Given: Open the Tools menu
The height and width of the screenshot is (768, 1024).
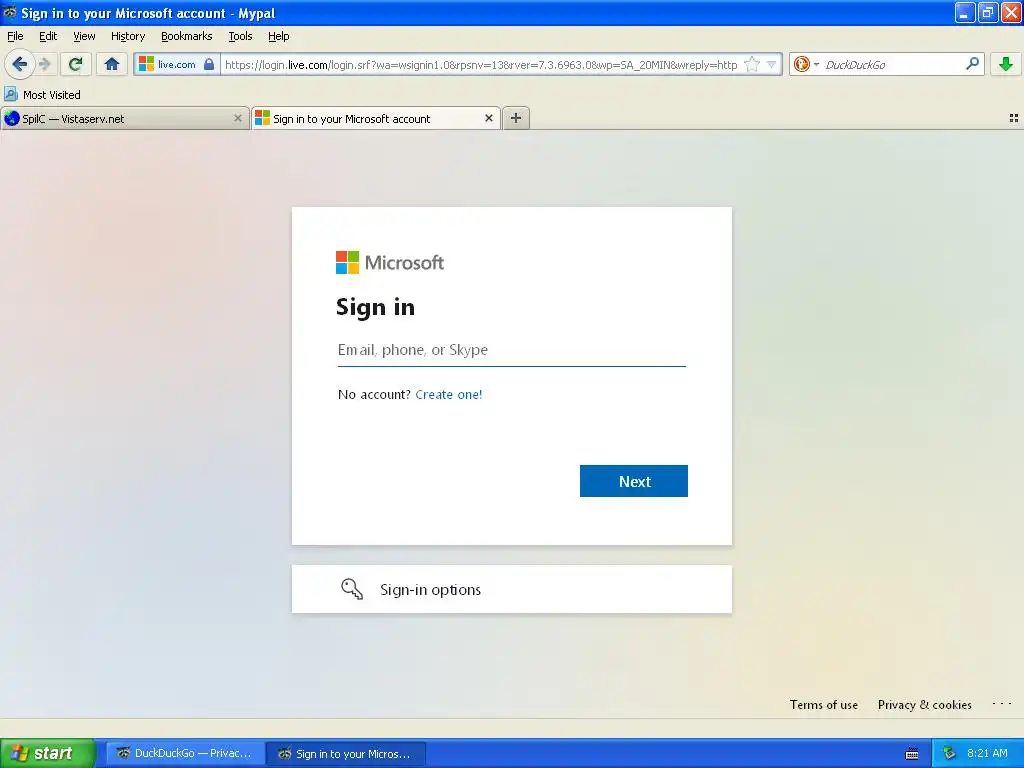Looking at the screenshot, I should pyautogui.click(x=240, y=36).
